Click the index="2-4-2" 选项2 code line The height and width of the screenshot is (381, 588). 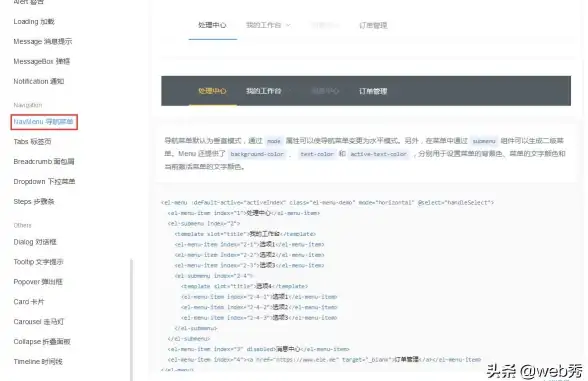tap(259, 308)
